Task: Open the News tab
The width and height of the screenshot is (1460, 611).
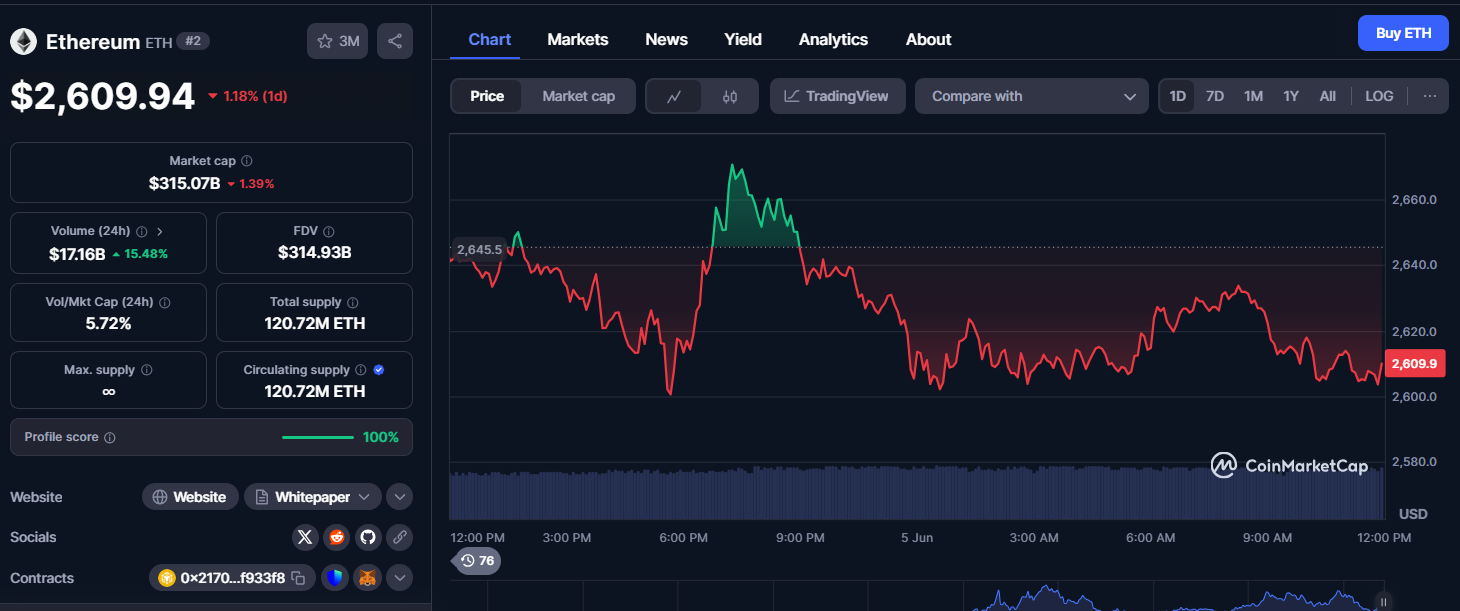Action: [x=666, y=39]
